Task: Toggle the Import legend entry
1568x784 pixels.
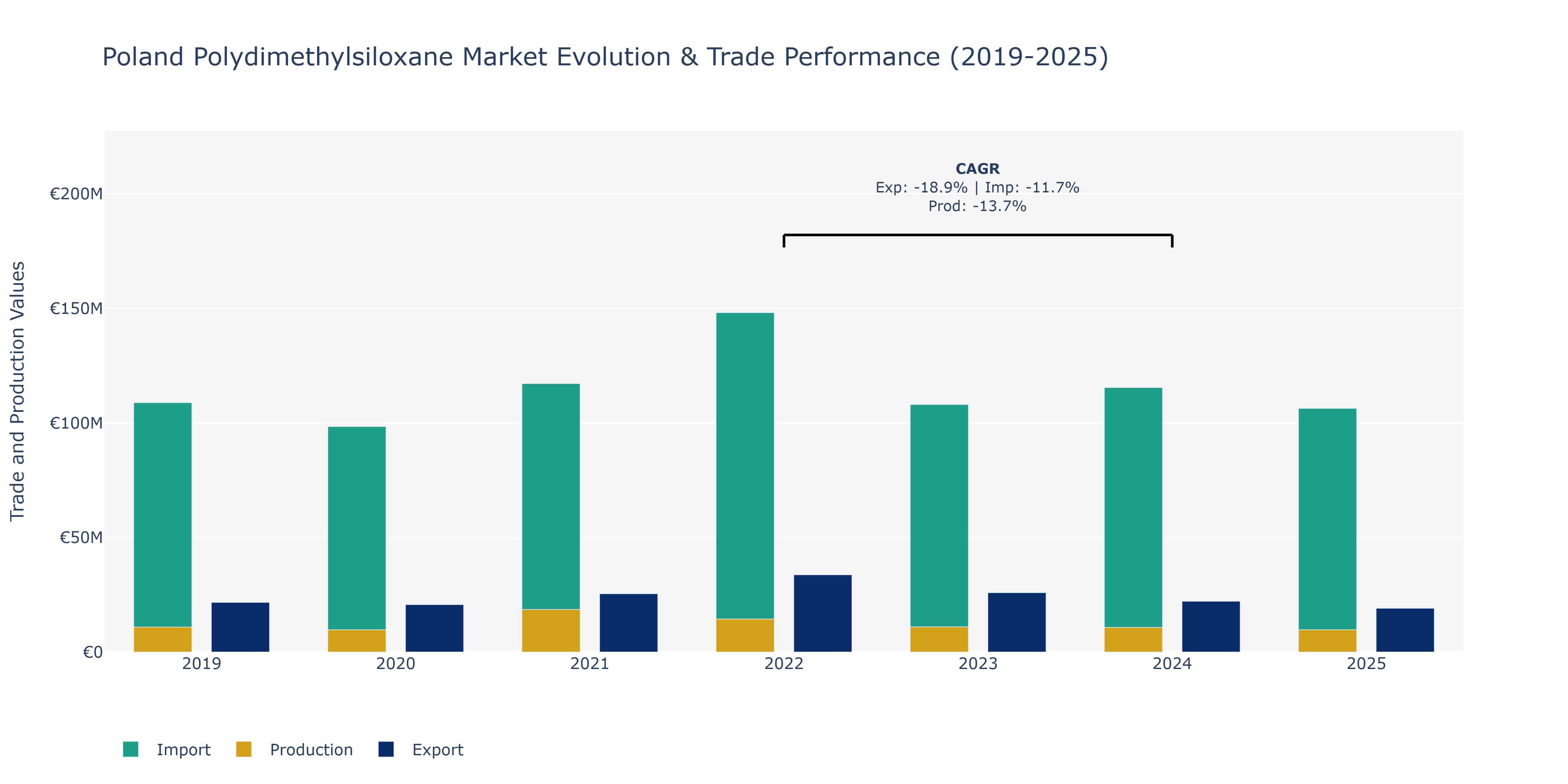Action: click(x=166, y=749)
